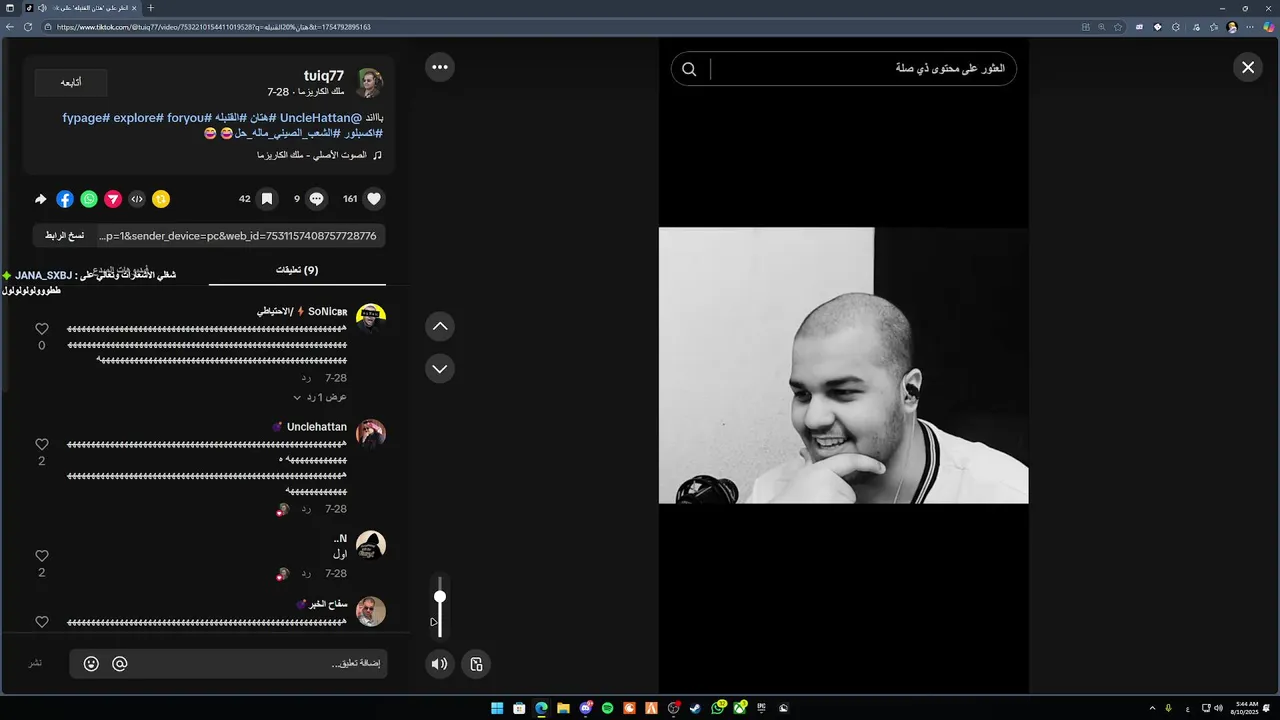The width and height of the screenshot is (1280, 720).
Task: Open File Explorer from the taskbar
Action: point(563,708)
